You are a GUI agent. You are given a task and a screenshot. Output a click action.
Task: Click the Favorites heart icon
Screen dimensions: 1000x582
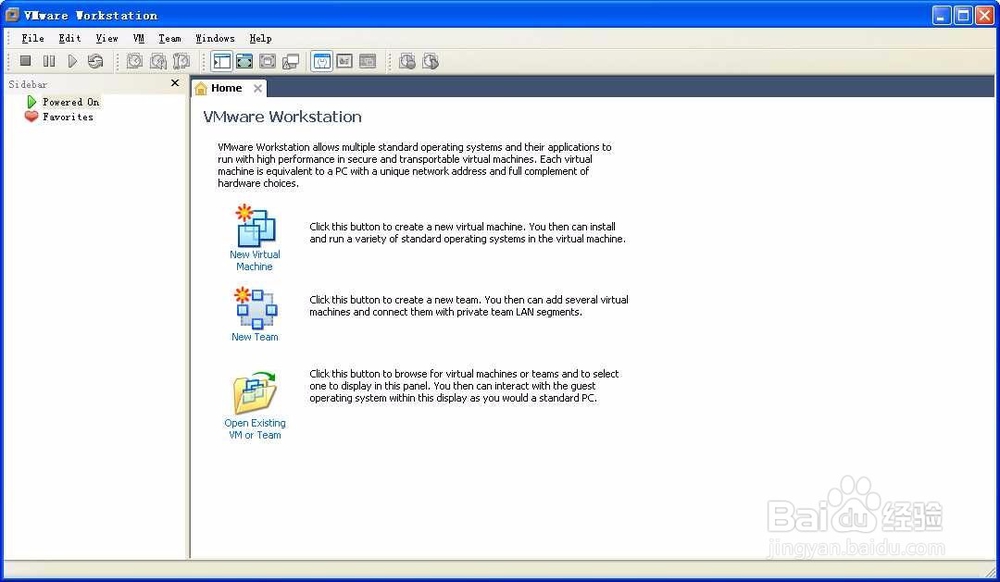coord(31,116)
